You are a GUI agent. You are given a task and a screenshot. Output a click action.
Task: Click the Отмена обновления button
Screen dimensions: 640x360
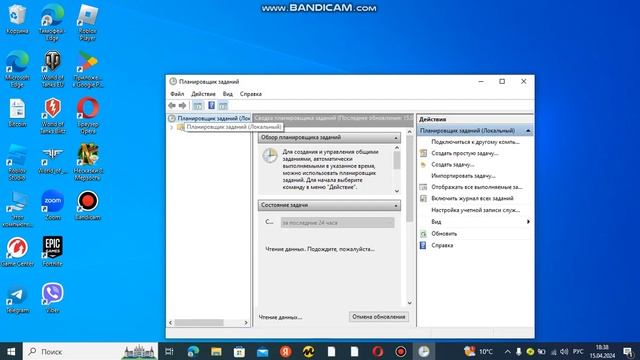(378, 317)
